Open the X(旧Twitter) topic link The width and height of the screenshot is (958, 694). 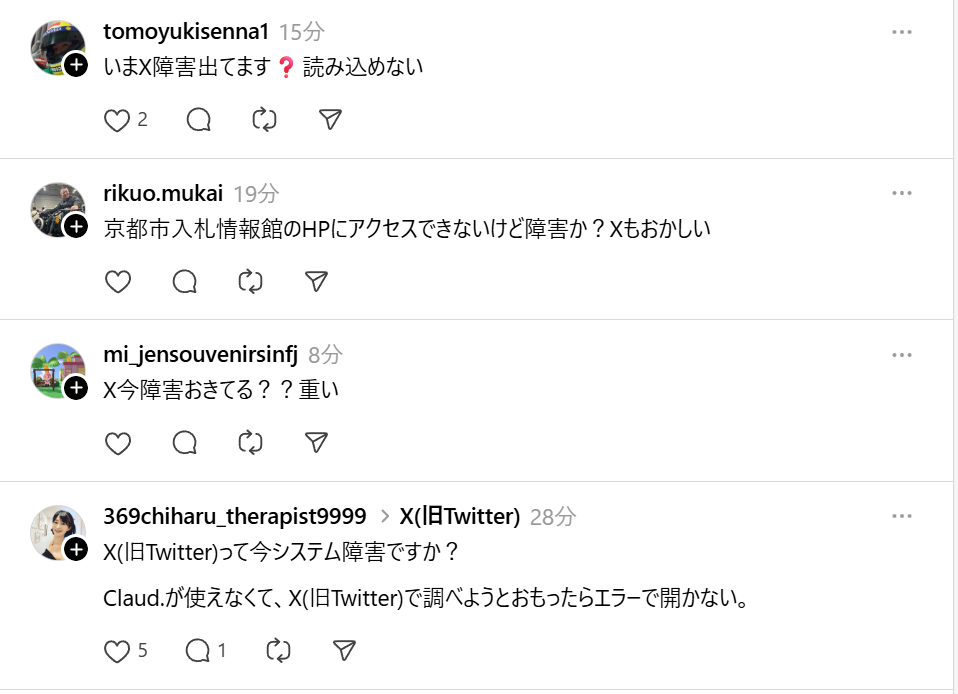[x=459, y=516]
